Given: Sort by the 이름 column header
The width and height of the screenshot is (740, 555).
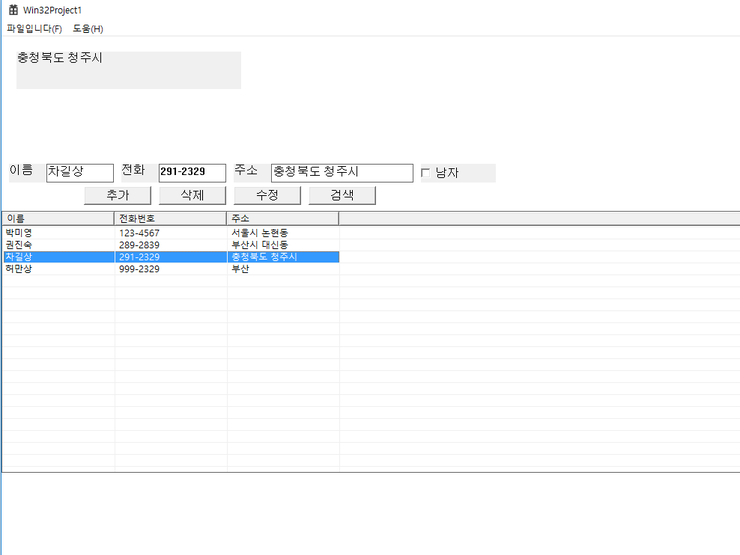Looking at the screenshot, I should click(x=58, y=219).
